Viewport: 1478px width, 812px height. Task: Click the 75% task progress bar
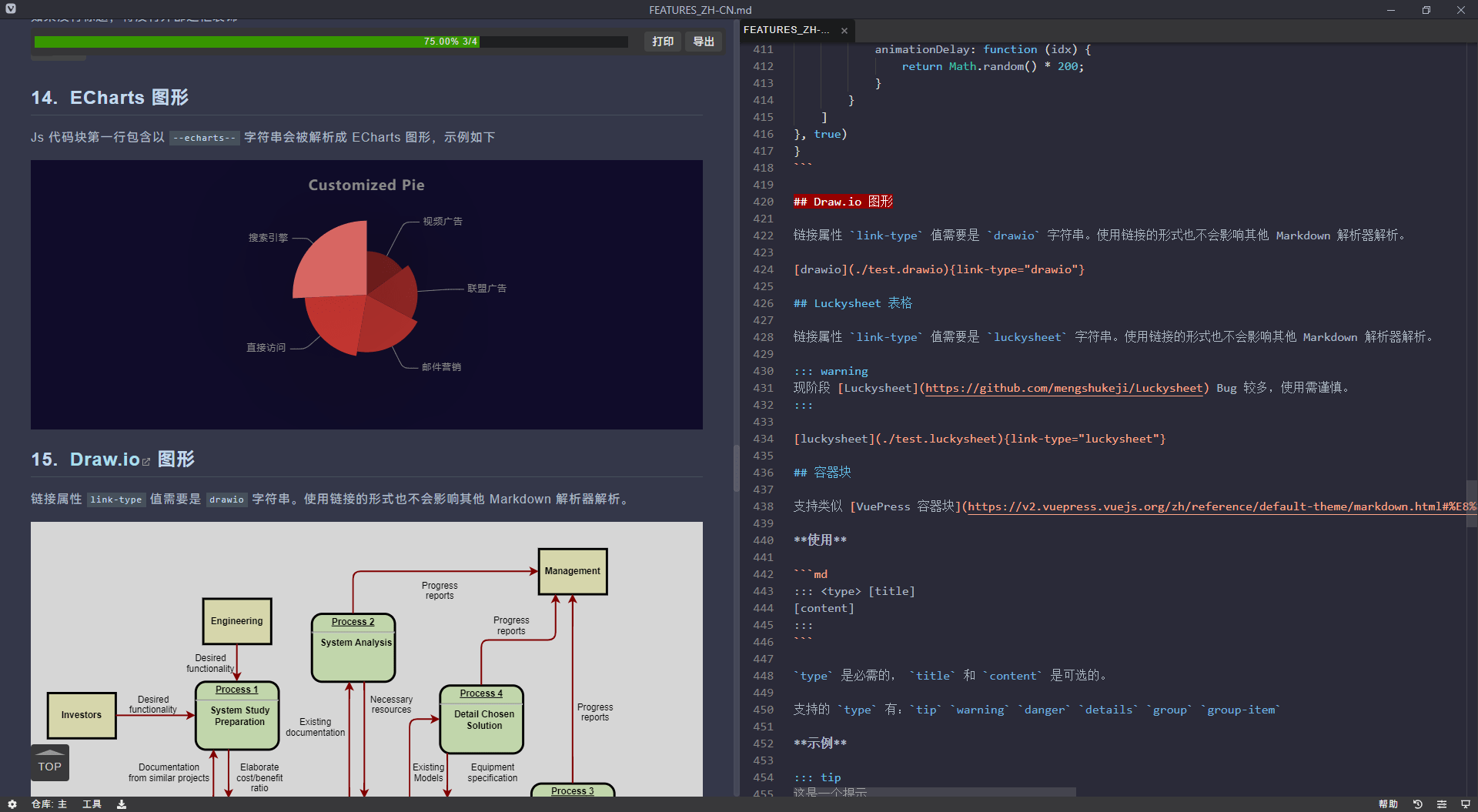coord(331,42)
